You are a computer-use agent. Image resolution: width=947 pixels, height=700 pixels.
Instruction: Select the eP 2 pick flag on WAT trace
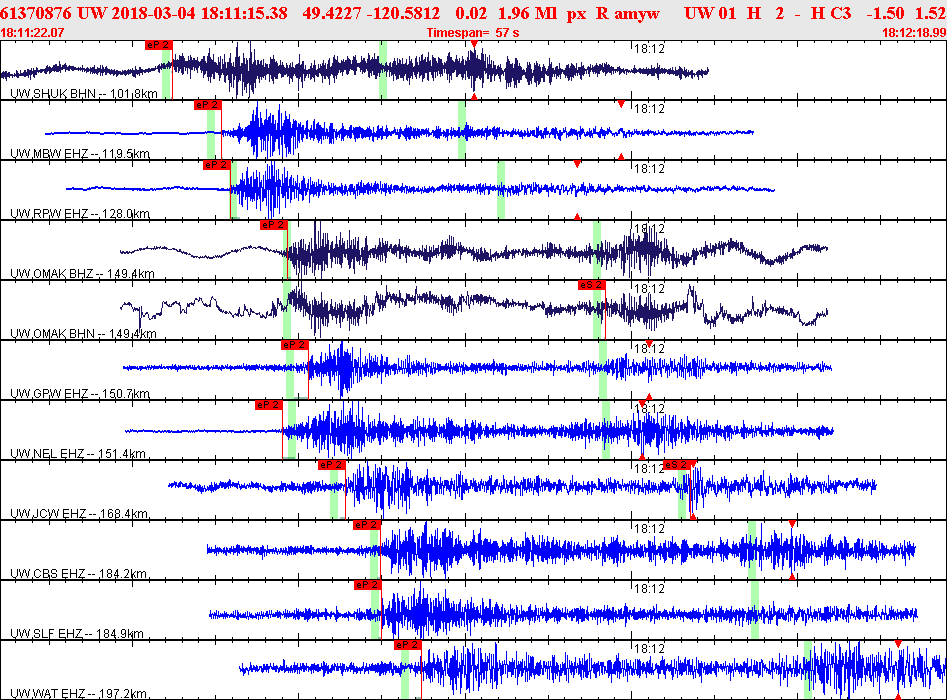coord(408,645)
